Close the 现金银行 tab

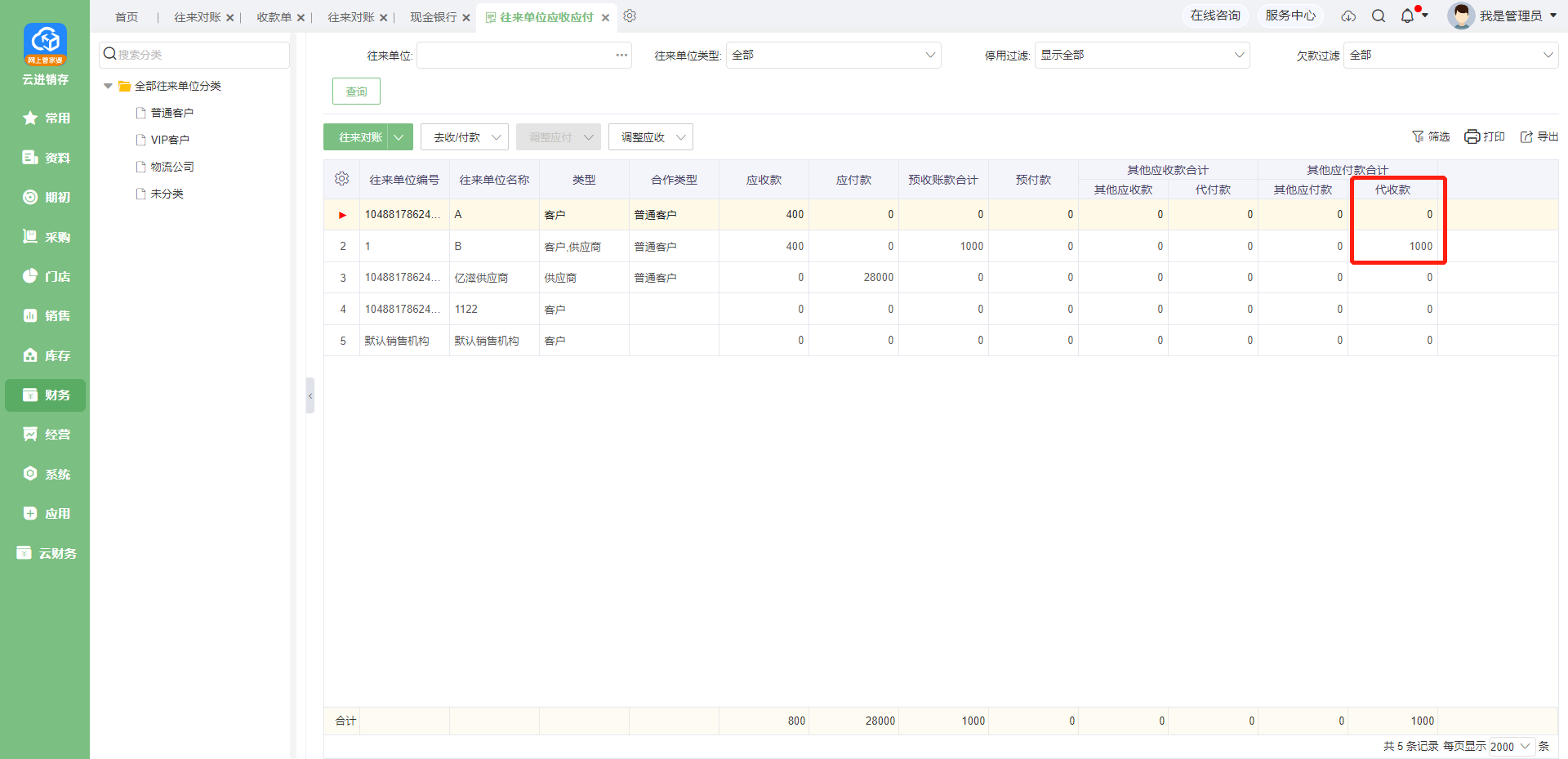pyautogui.click(x=466, y=17)
